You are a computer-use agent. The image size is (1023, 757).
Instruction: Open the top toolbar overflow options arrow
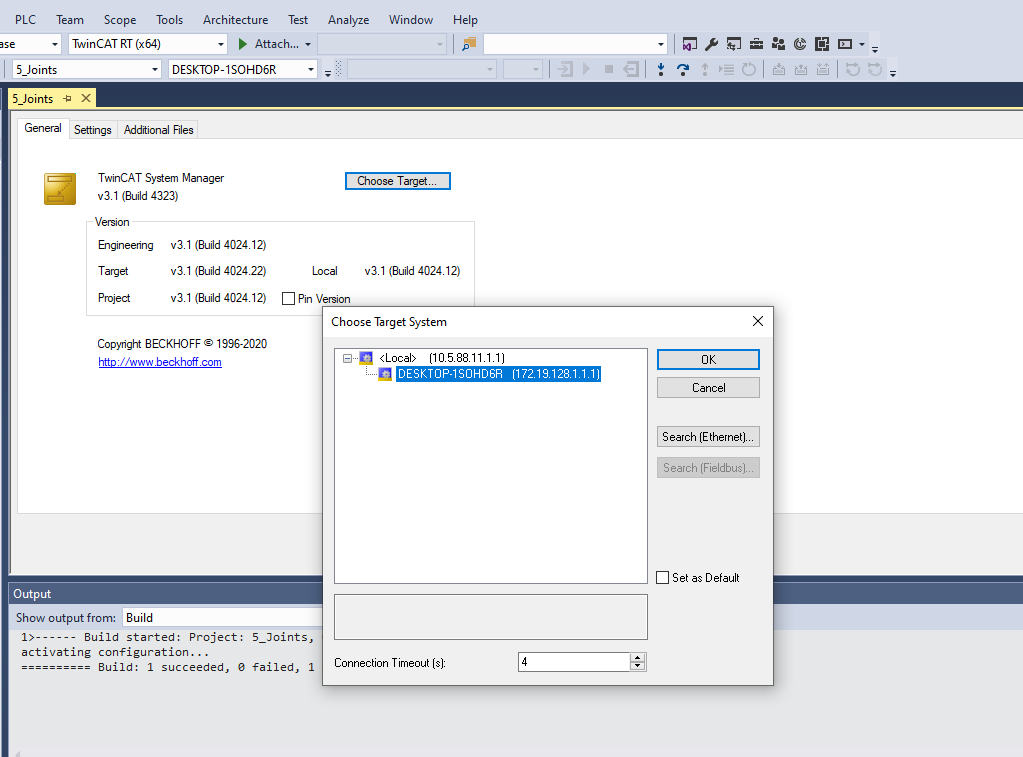point(875,48)
